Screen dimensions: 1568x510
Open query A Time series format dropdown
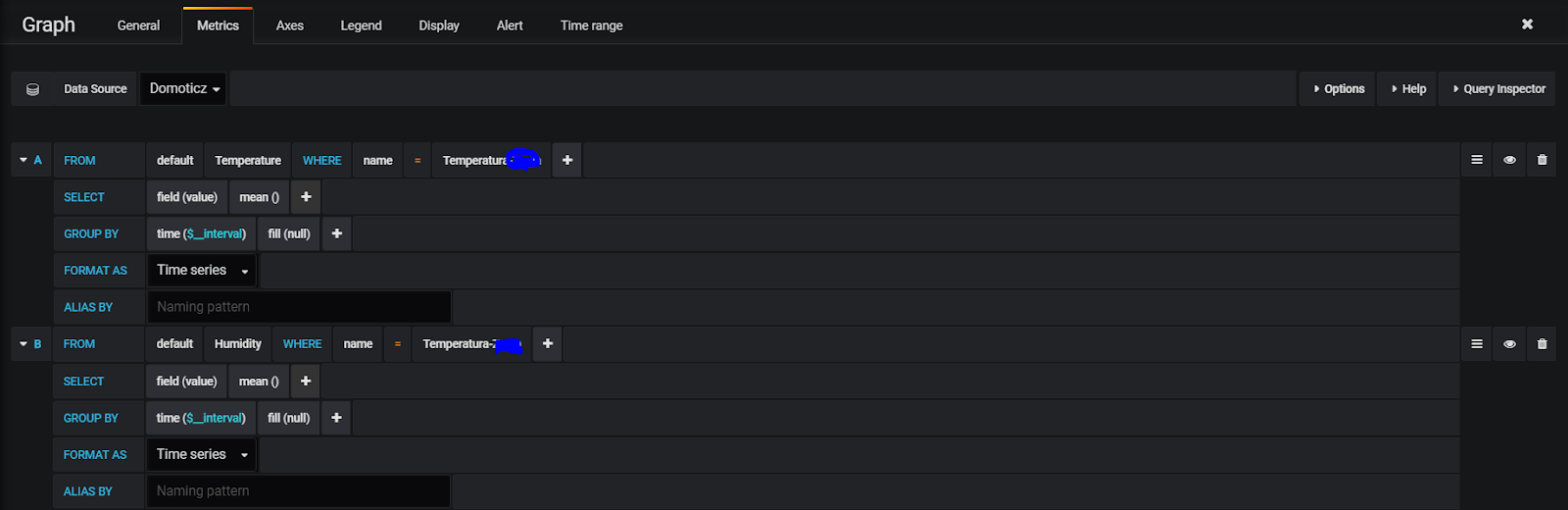[201, 271]
